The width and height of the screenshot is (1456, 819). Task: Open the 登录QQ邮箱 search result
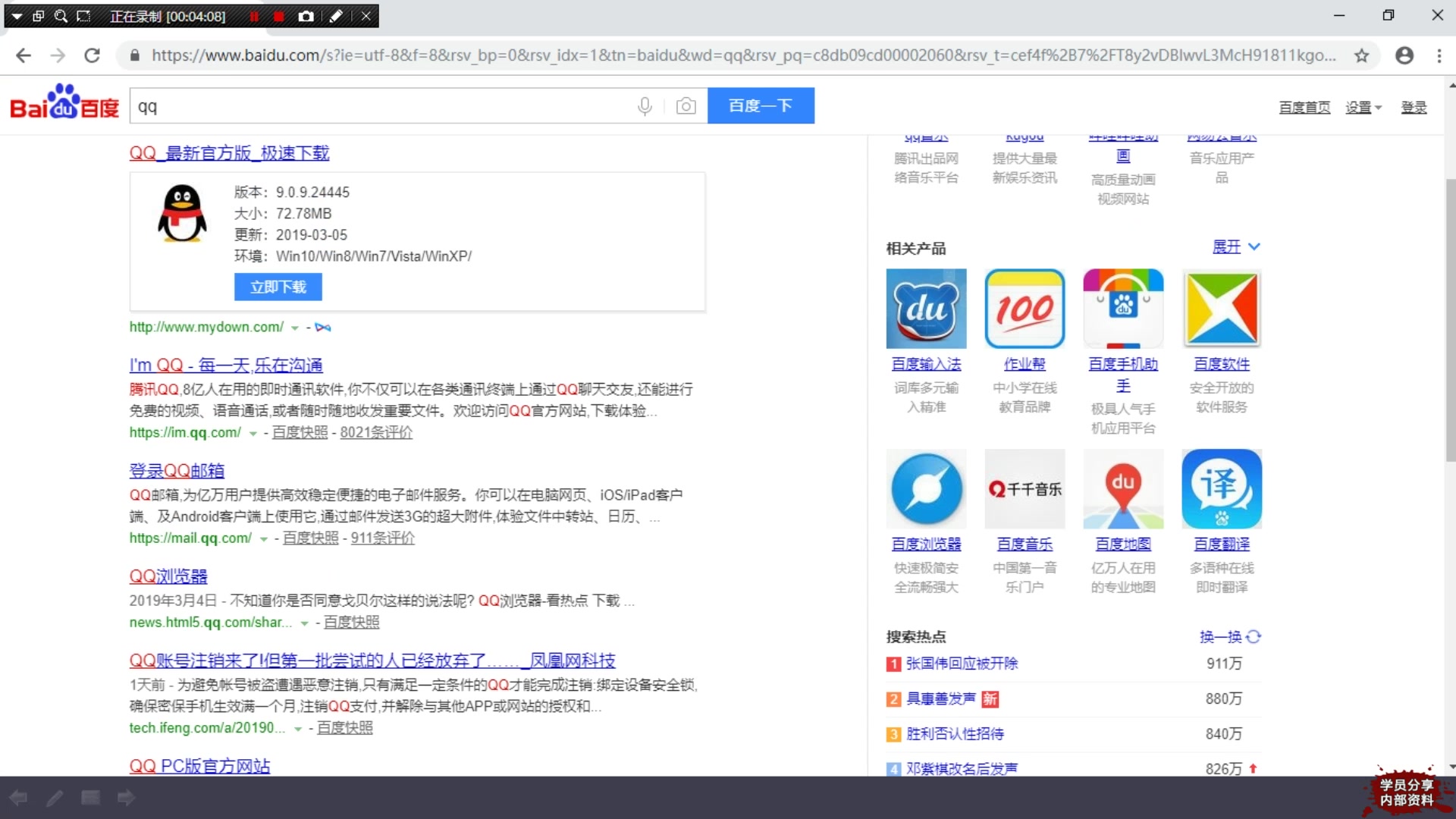tap(177, 471)
